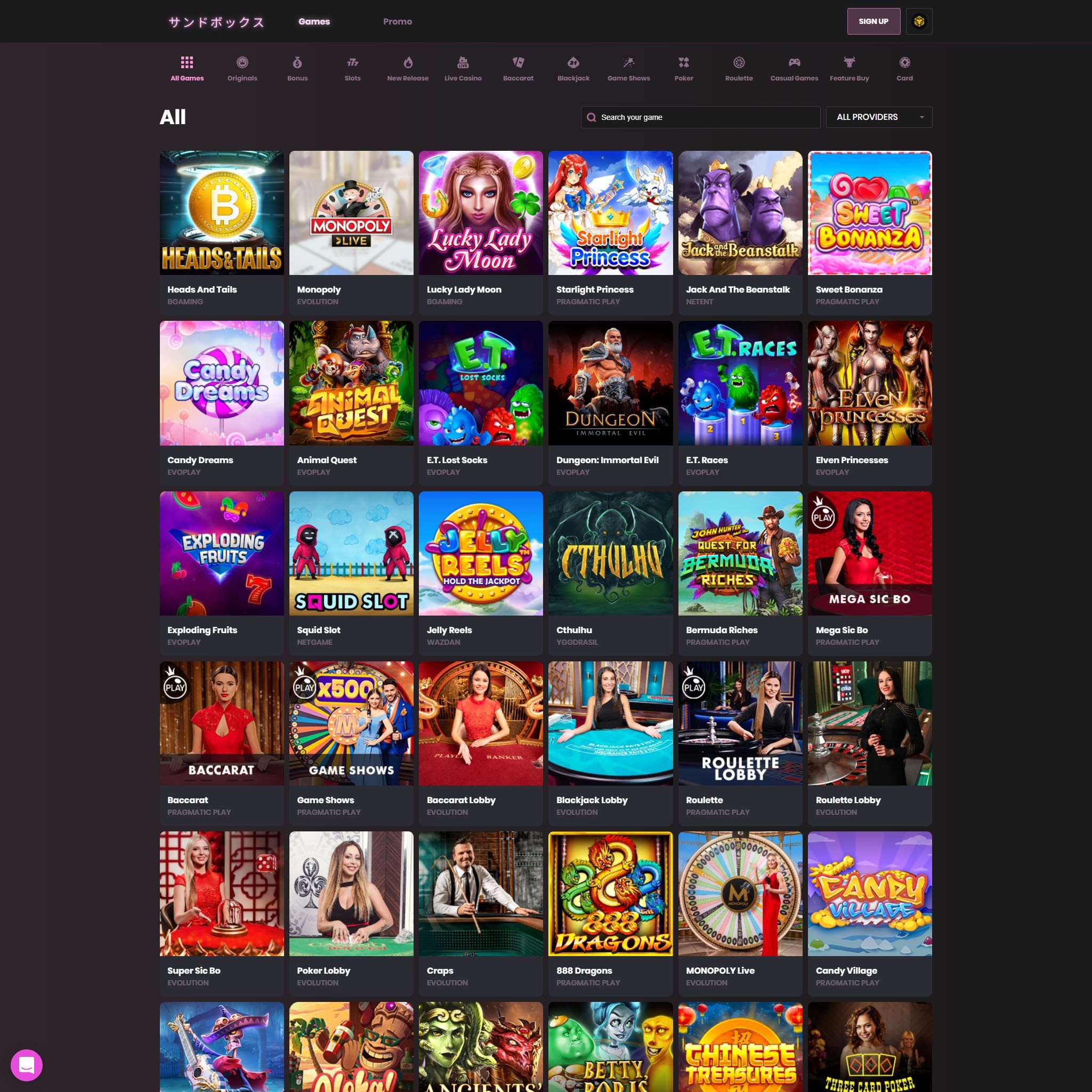Viewport: 1092px width, 1092px height.
Task: Open the Feature Buy bull icon
Action: (x=849, y=63)
